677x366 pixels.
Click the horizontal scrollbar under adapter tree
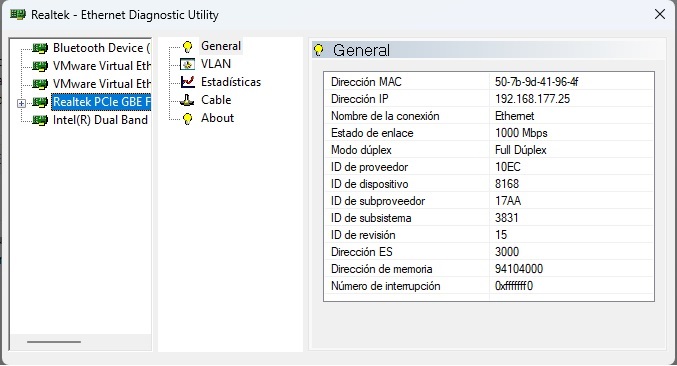54,342
